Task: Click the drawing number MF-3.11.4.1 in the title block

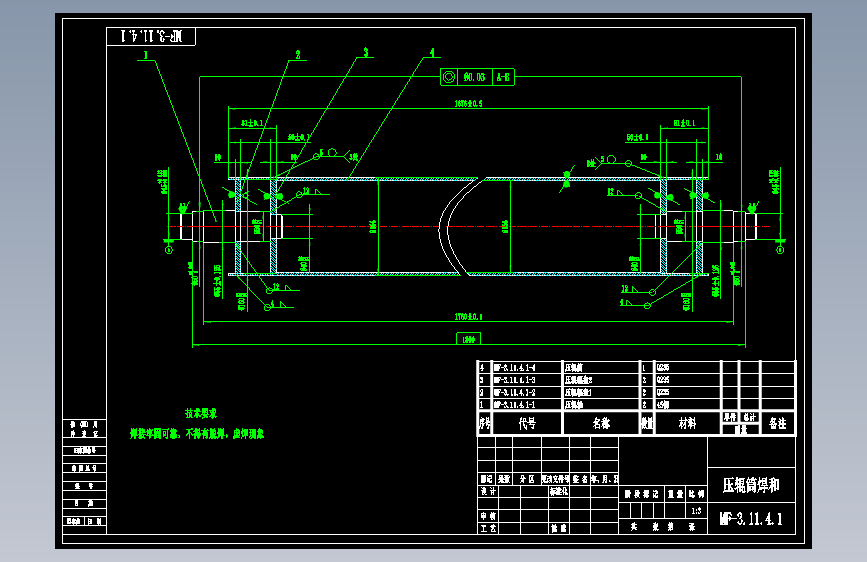Action: pyautogui.click(x=751, y=519)
